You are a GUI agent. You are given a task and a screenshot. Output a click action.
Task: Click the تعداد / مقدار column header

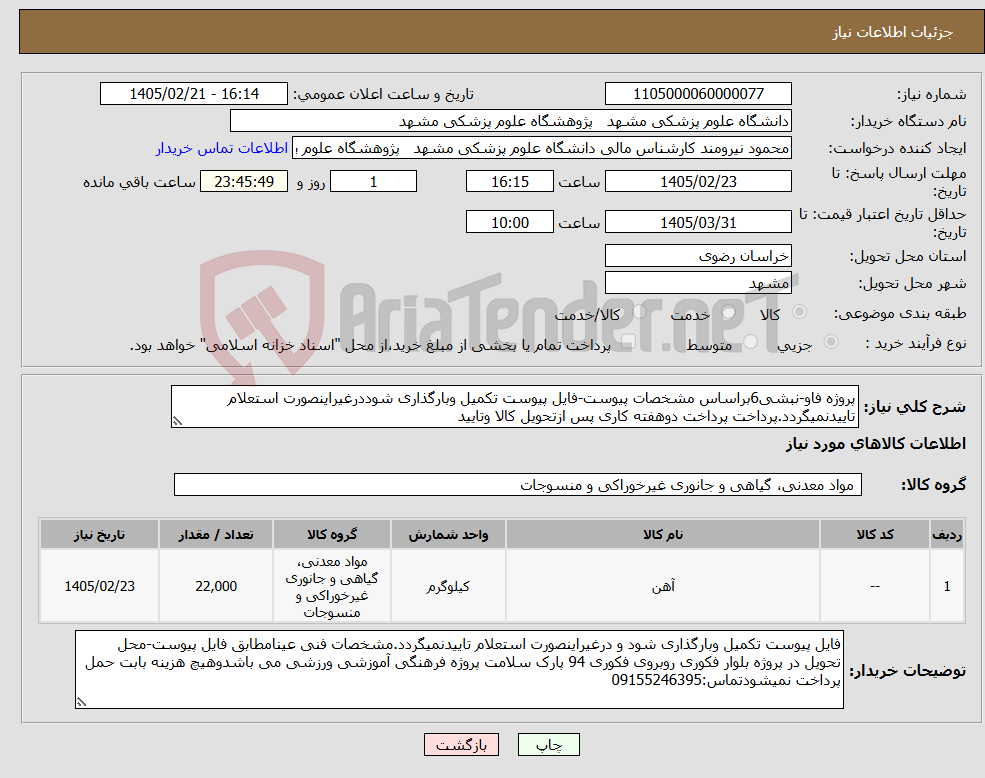point(215,534)
